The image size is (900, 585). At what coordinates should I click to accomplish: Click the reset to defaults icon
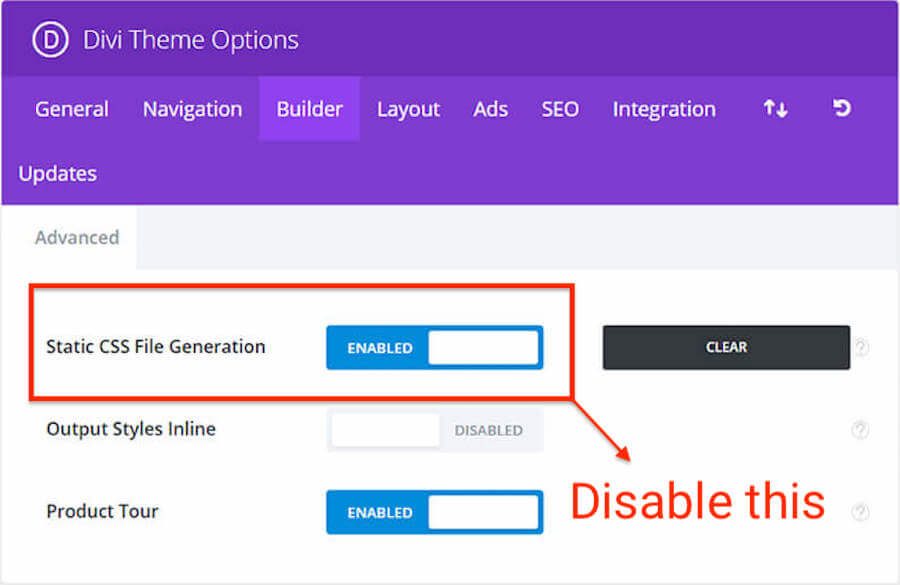(842, 108)
